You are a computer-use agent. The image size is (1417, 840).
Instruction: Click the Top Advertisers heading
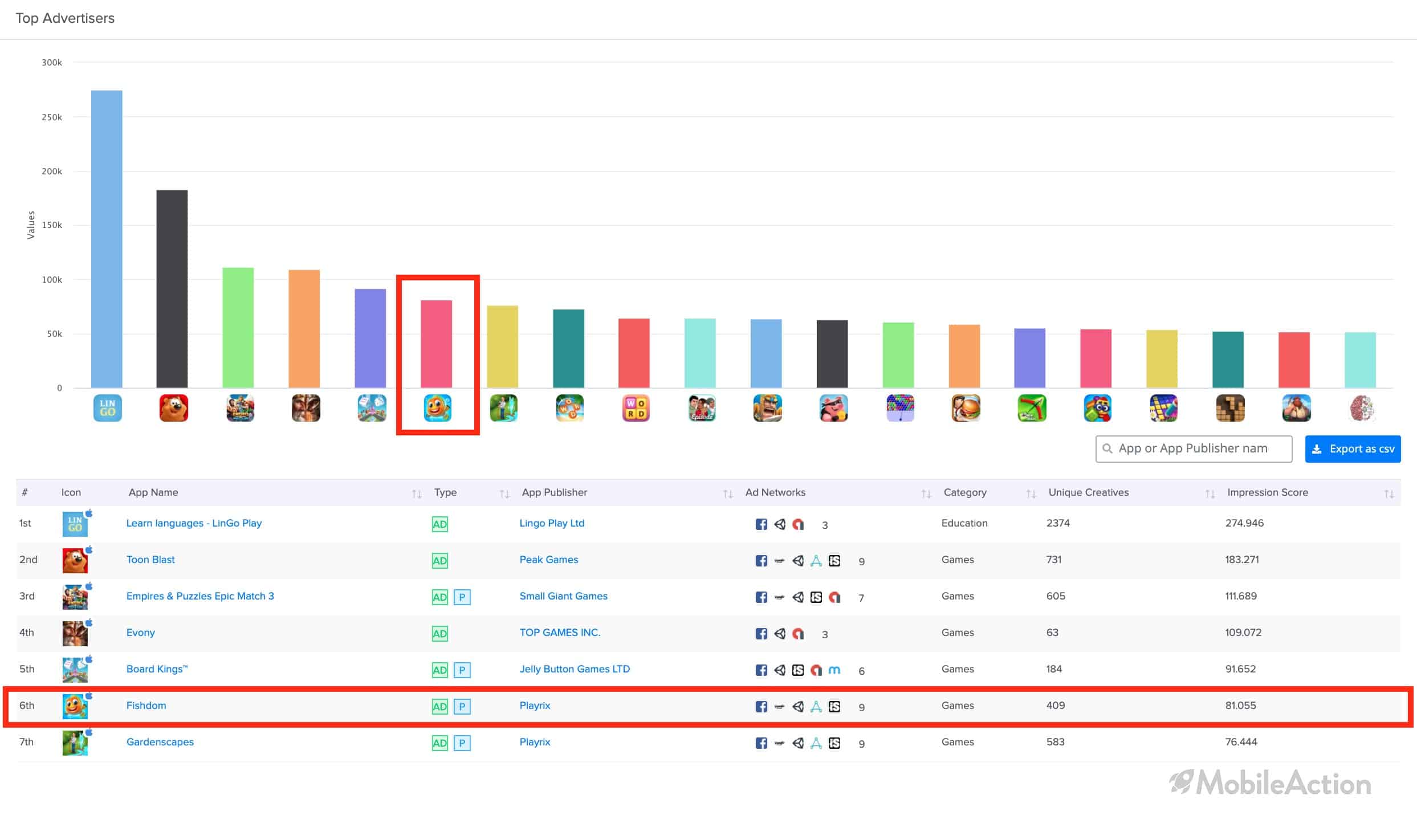click(65, 18)
